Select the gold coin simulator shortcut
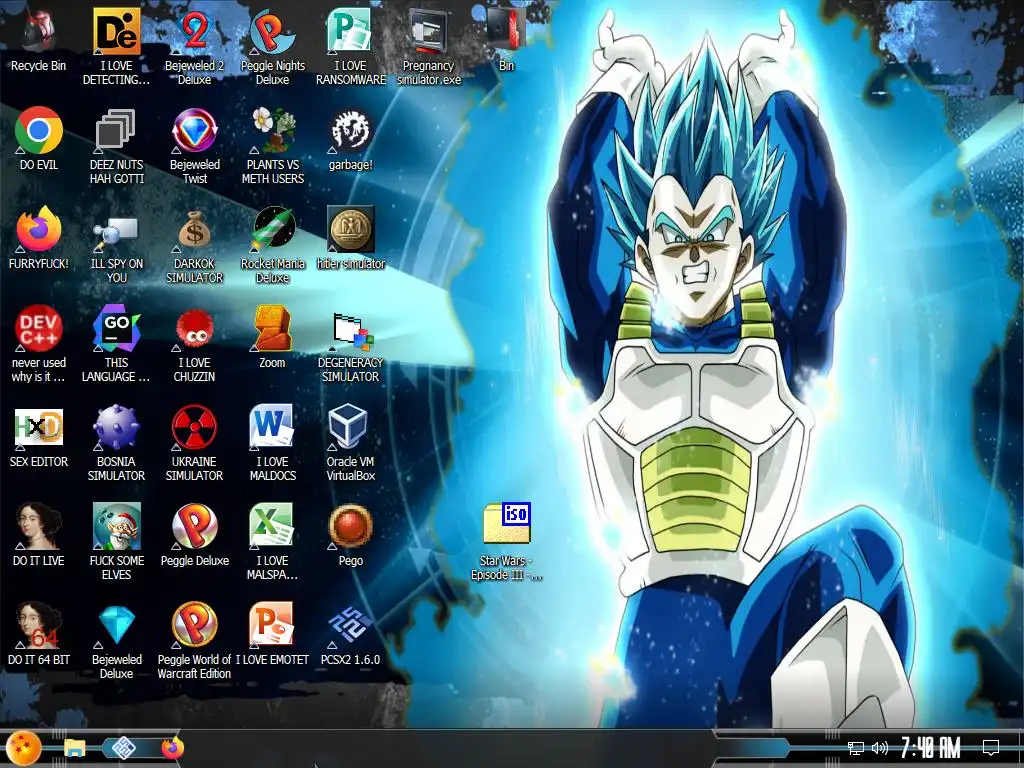1024x768 pixels. coord(350,229)
